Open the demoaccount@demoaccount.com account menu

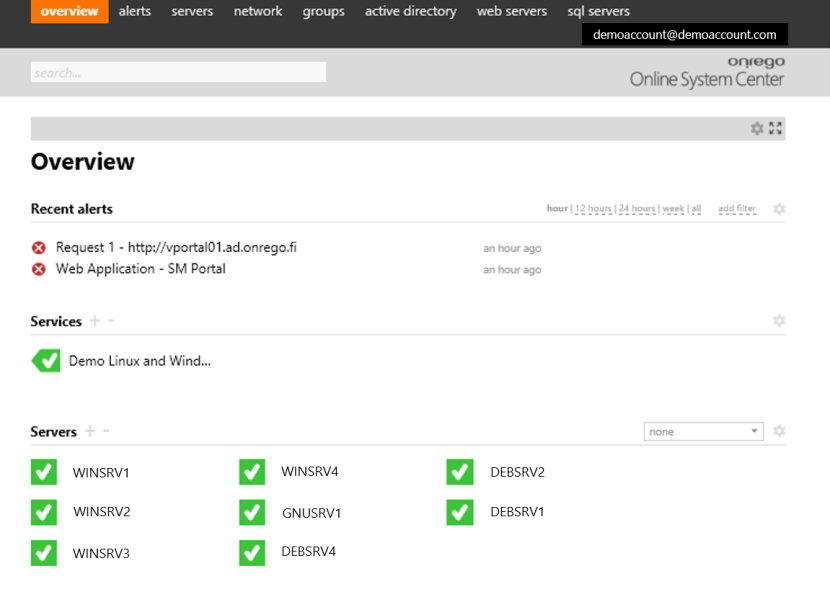pyautogui.click(x=685, y=34)
